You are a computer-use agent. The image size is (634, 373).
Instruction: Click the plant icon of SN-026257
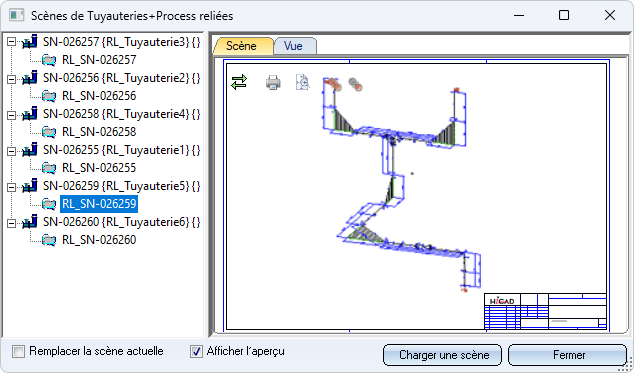point(30,42)
